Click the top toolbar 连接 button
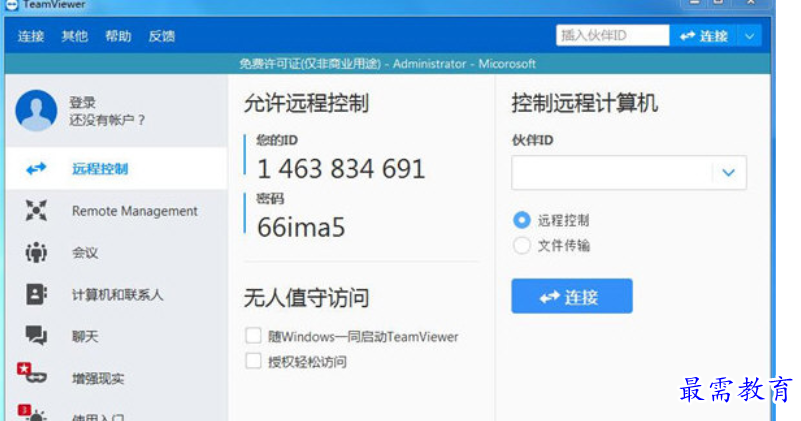This screenshot has height=421, width=801. click(x=703, y=36)
